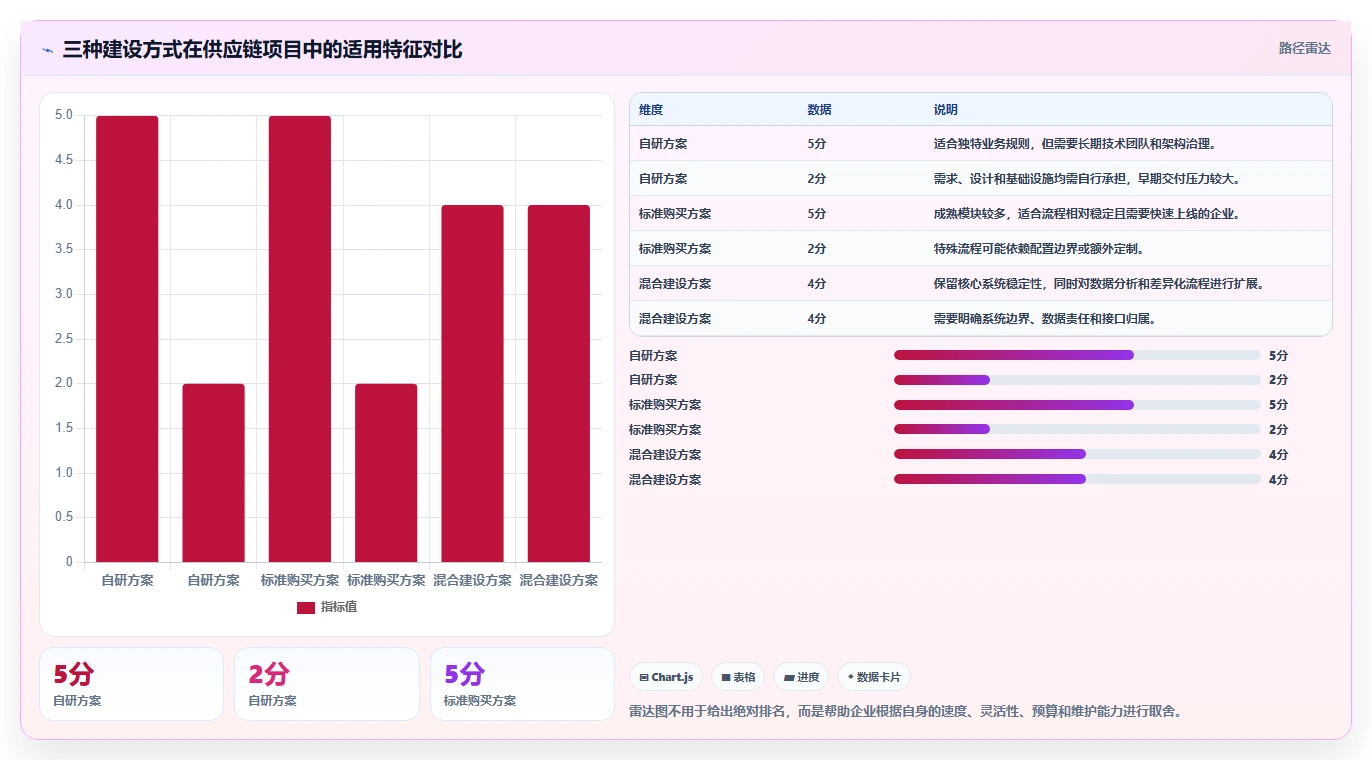Click the 标准购买方案 2分 progress bar
This screenshot has height=760, width=1372.
1077,429
